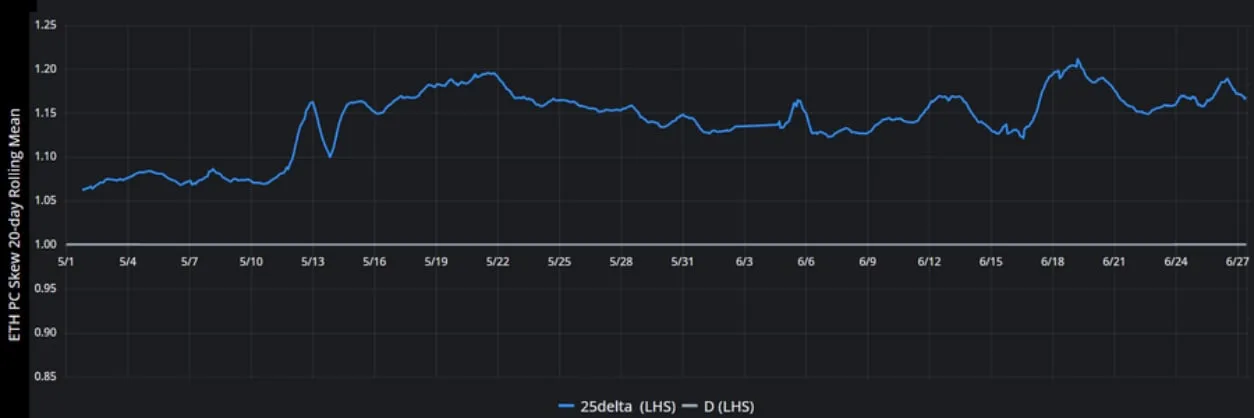
Task: Click the 0.90 y-axis value
Action: pos(45,333)
